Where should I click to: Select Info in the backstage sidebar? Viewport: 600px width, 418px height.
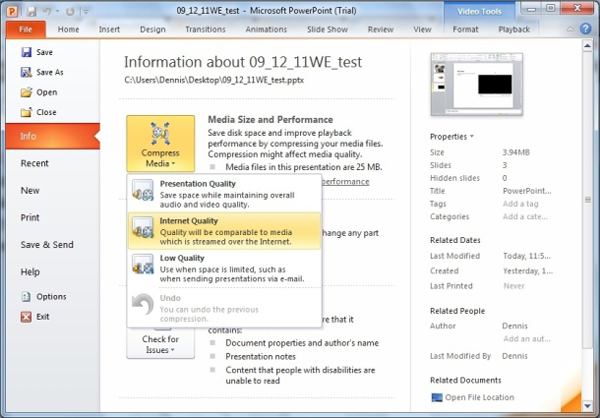tap(53, 136)
